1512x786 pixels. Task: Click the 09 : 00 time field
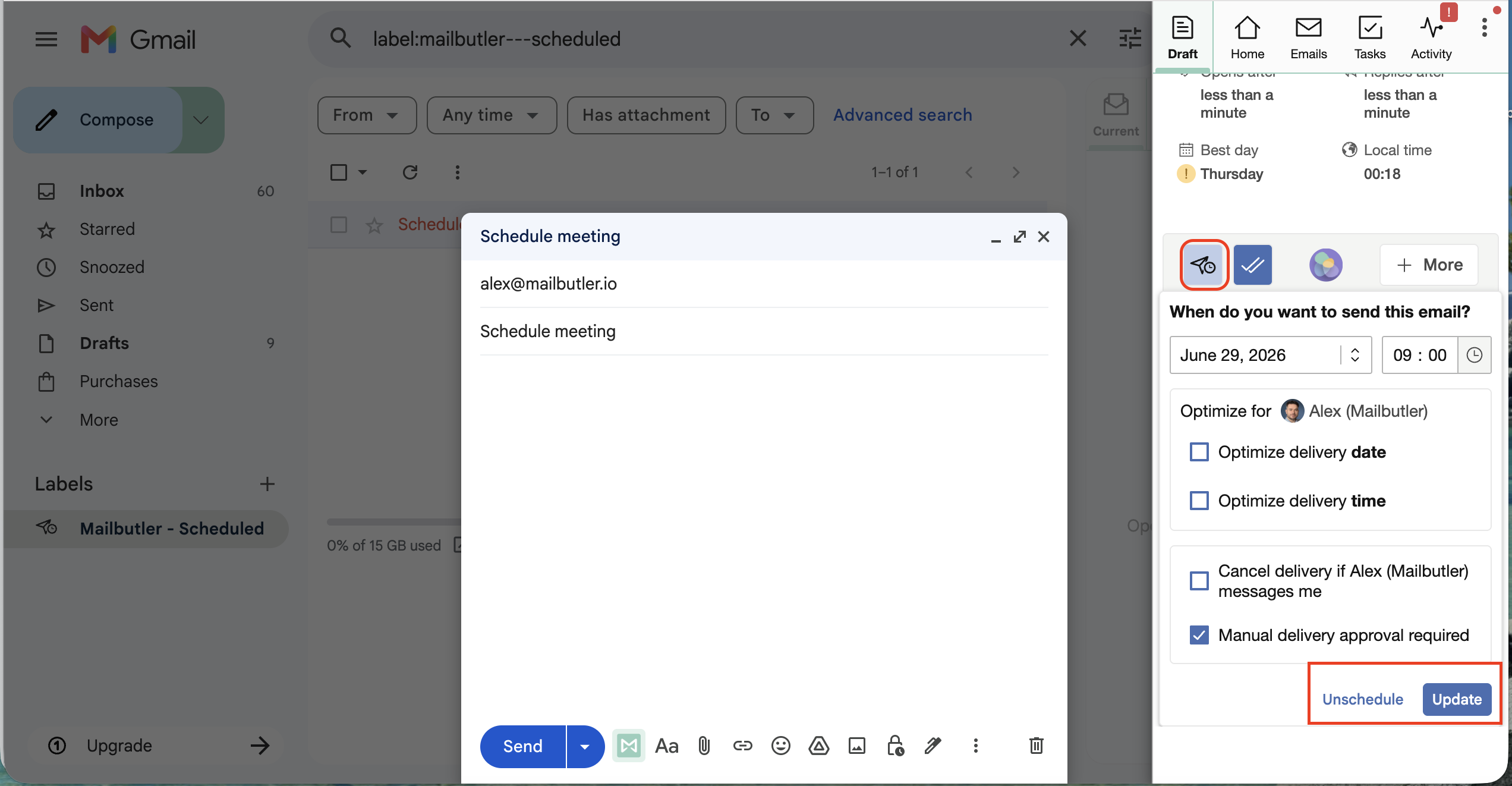point(1419,355)
